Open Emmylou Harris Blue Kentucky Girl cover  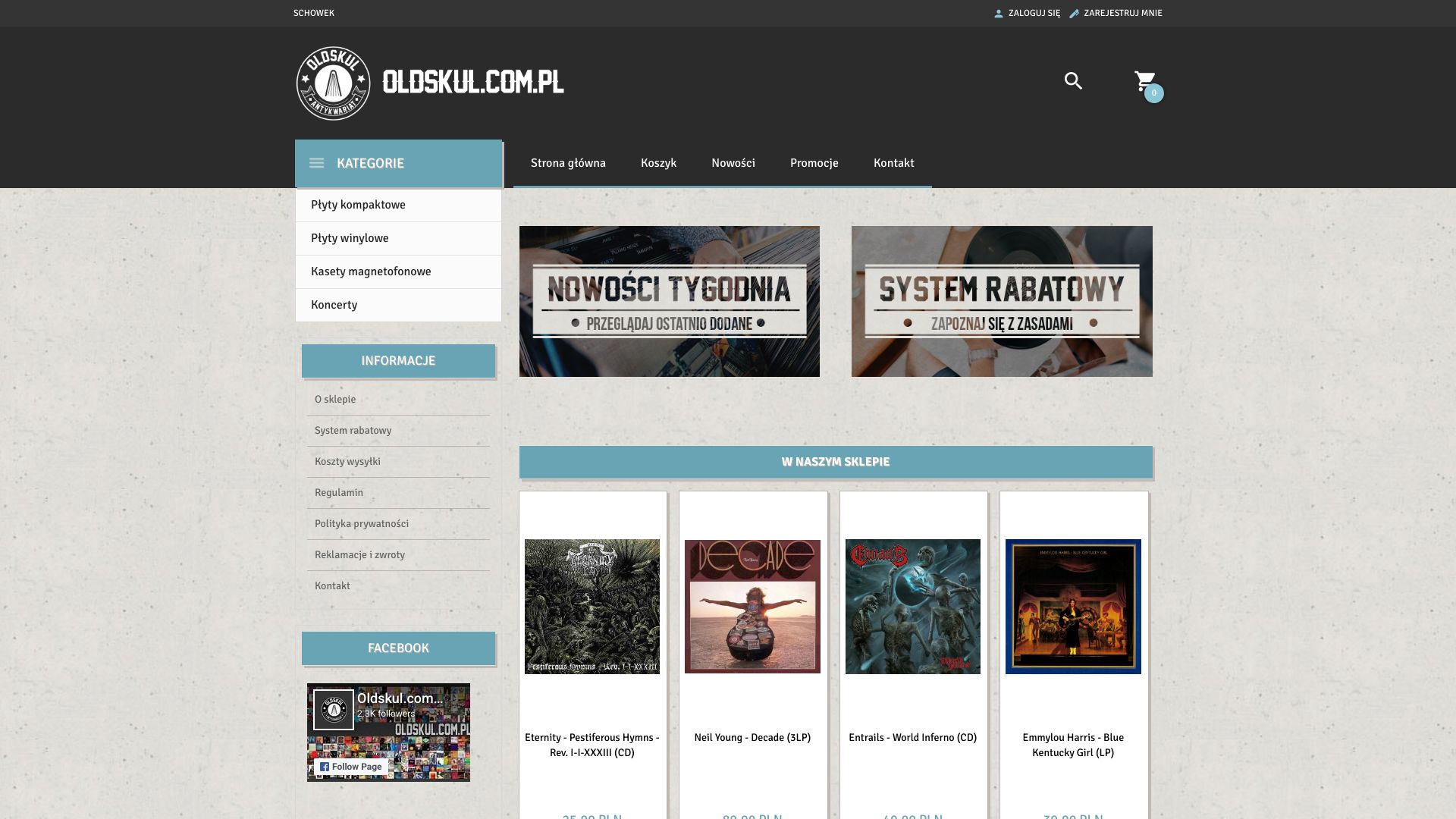click(1073, 607)
